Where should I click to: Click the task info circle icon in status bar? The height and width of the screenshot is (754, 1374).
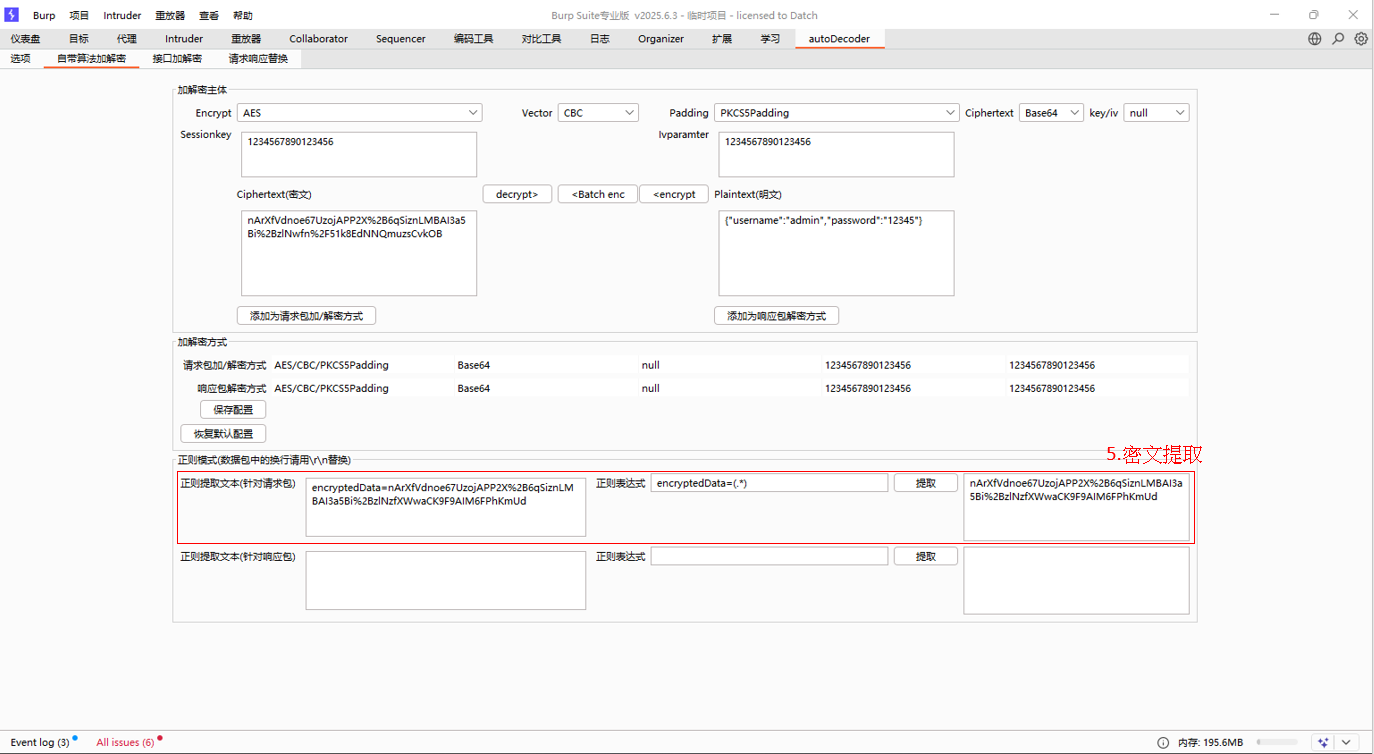pyautogui.click(x=1163, y=742)
